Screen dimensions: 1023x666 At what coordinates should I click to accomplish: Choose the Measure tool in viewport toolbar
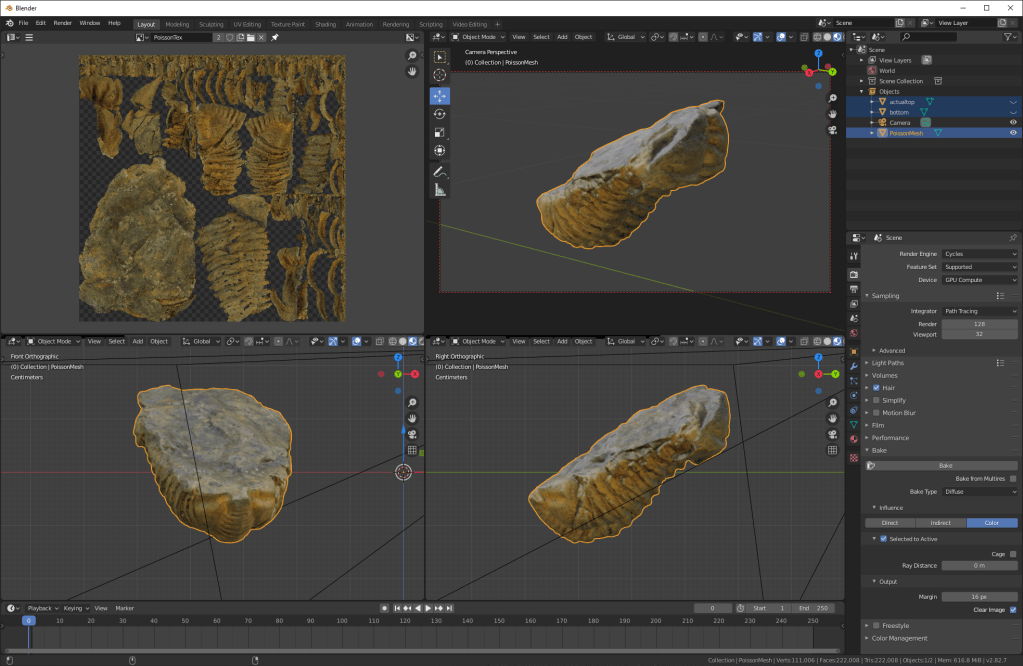pyautogui.click(x=440, y=189)
